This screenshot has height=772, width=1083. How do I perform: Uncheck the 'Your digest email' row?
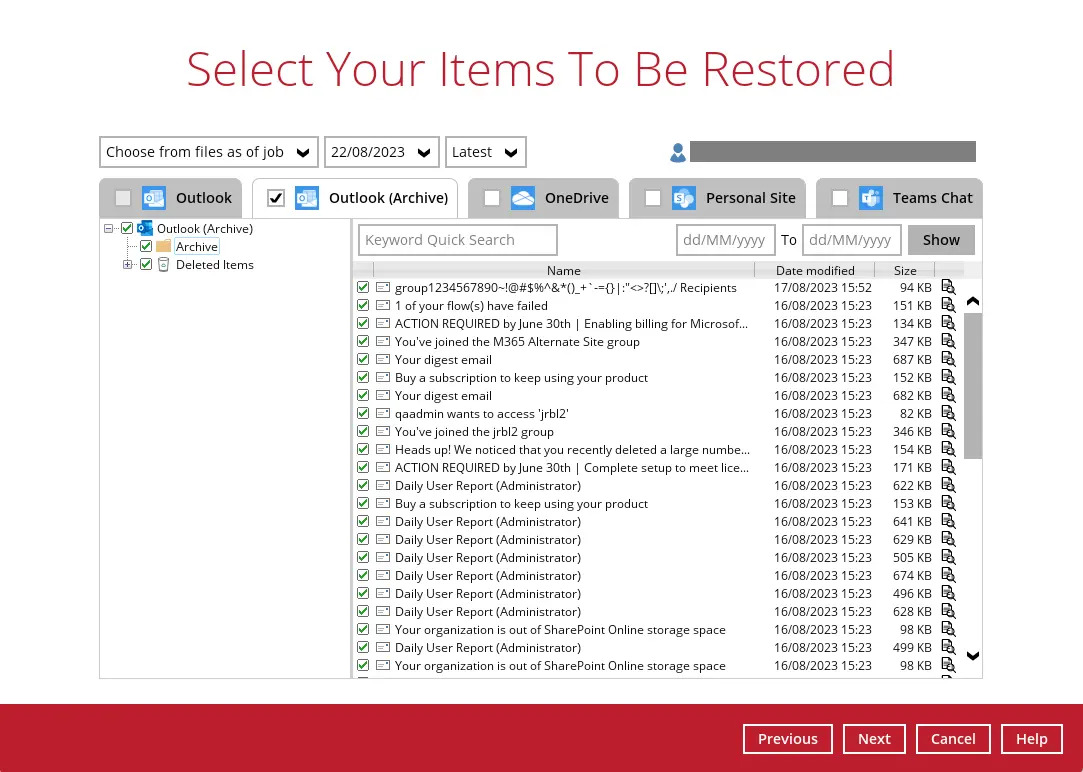pyautogui.click(x=363, y=359)
